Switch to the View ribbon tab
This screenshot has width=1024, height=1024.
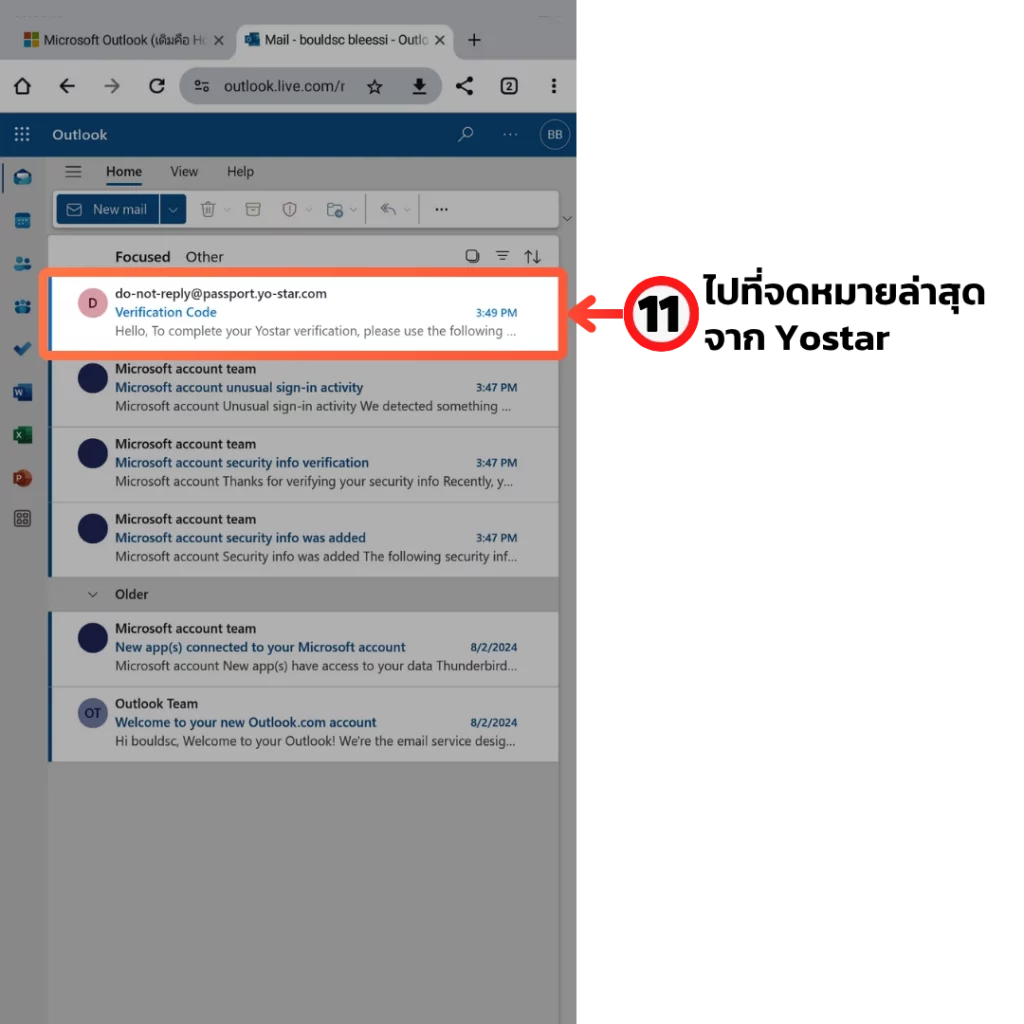coord(184,172)
